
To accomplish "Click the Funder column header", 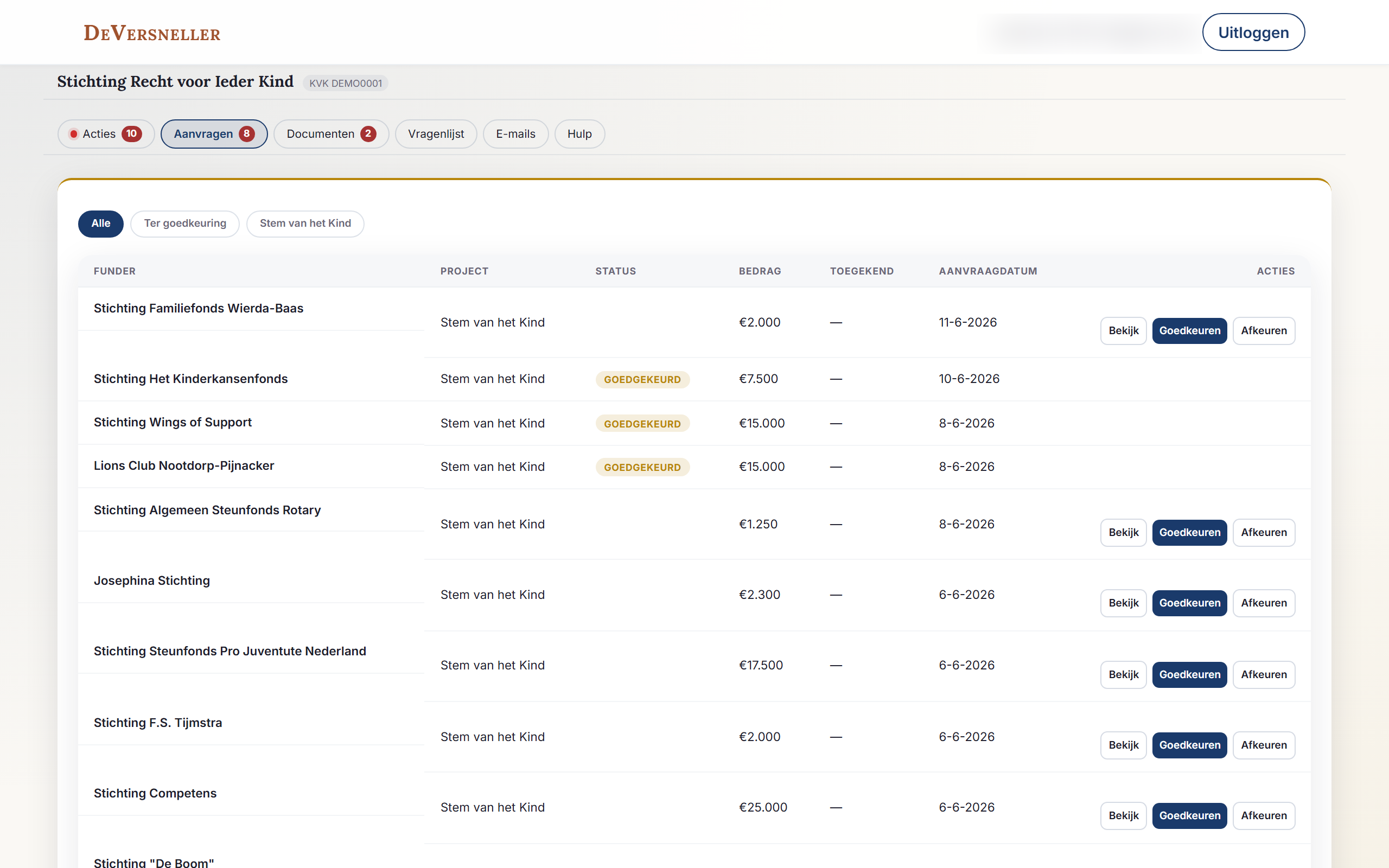I will click(x=115, y=271).
